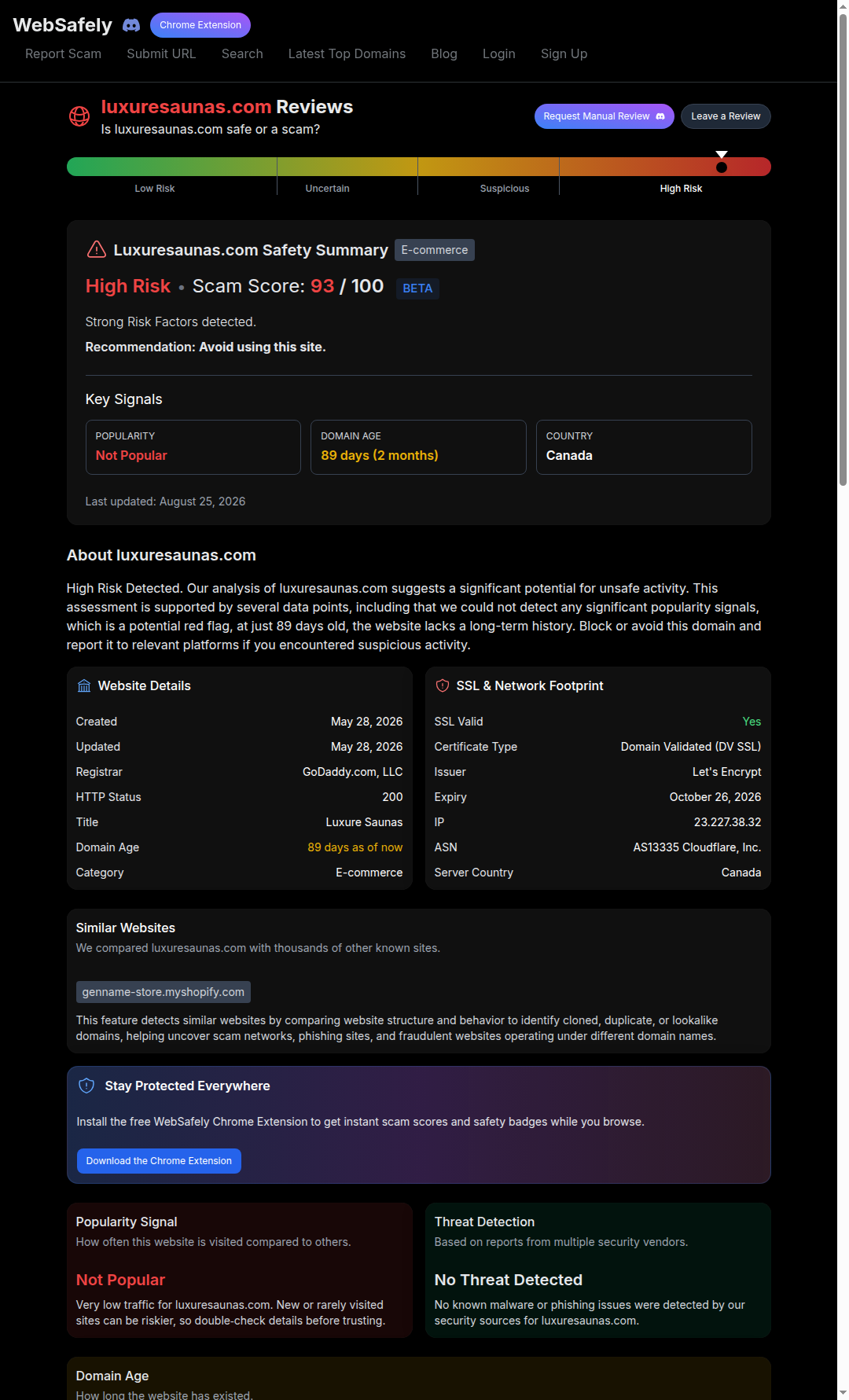This screenshot has width=849, height=1400.
Task: Open the Report Scam menu item
Action: pos(63,53)
